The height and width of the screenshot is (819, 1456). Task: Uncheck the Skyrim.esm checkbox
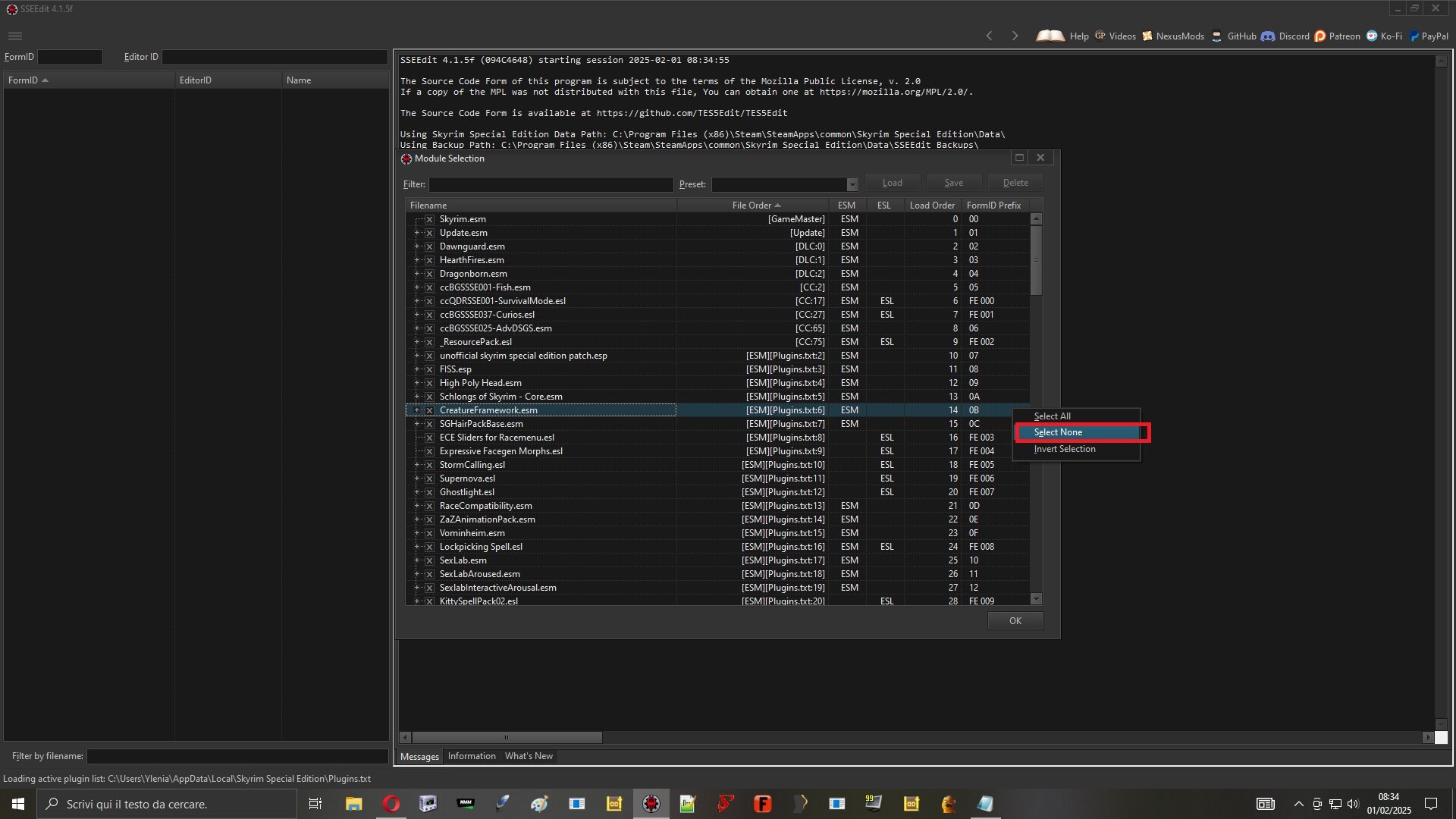pyautogui.click(x=429, y=219)
